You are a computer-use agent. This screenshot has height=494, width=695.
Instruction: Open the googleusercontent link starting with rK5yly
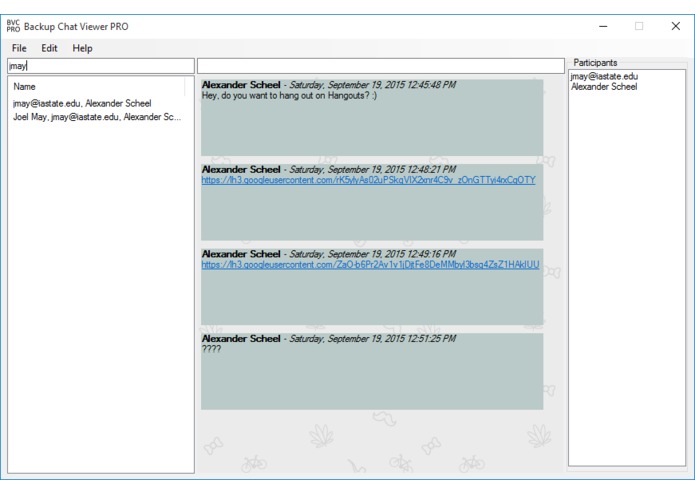tap(368, 180)
